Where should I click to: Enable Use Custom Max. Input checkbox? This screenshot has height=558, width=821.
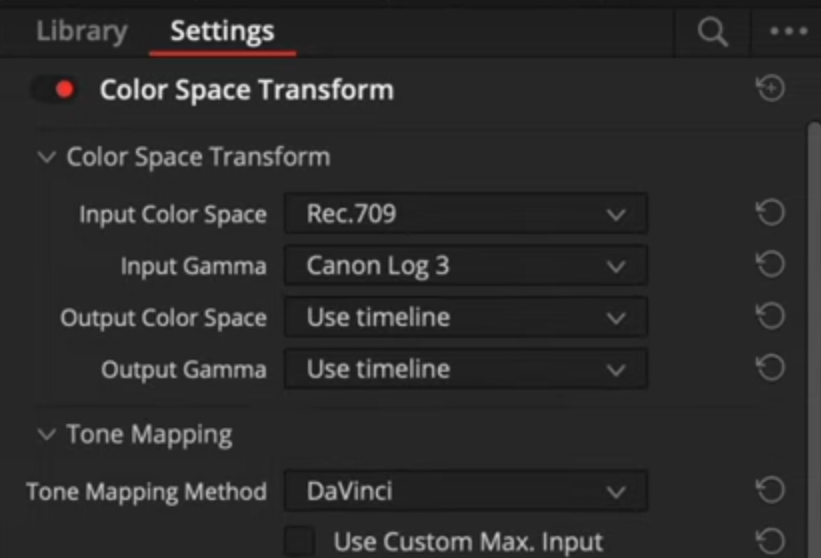pos(299,542)
